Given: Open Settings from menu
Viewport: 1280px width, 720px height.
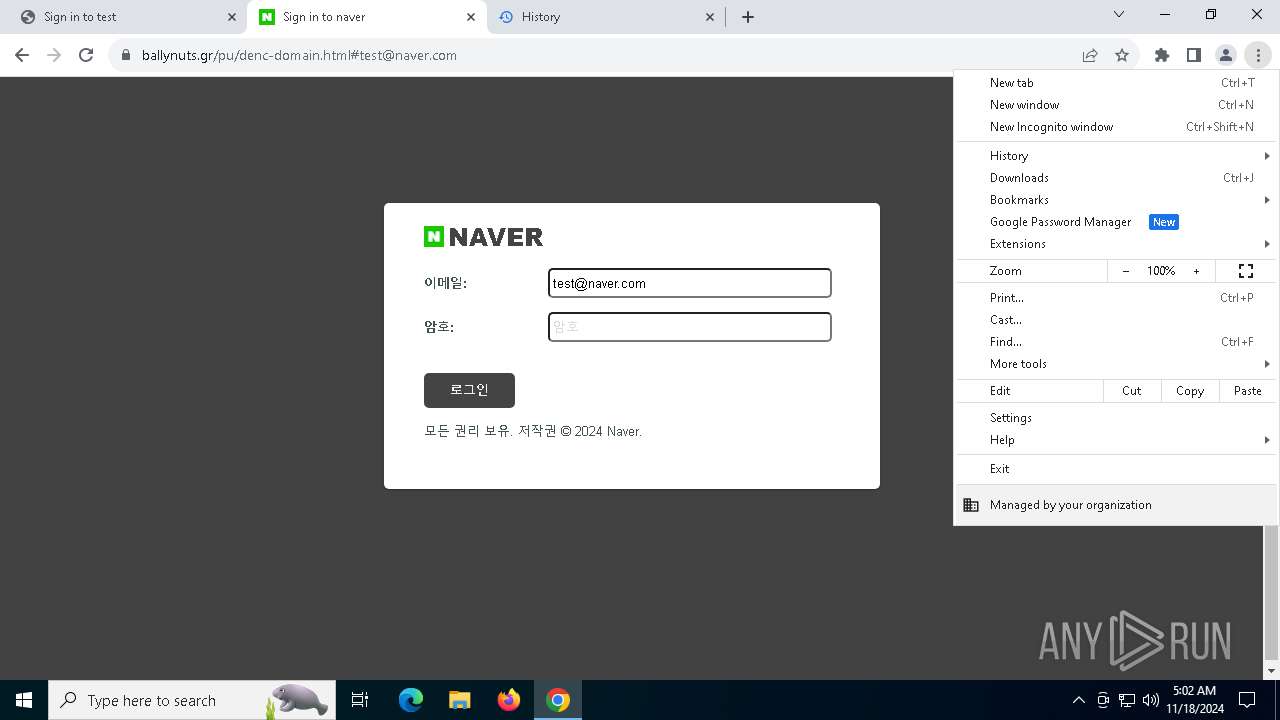Looking at the screenshot, I should pyautogui.click(x=1116, y=418).
